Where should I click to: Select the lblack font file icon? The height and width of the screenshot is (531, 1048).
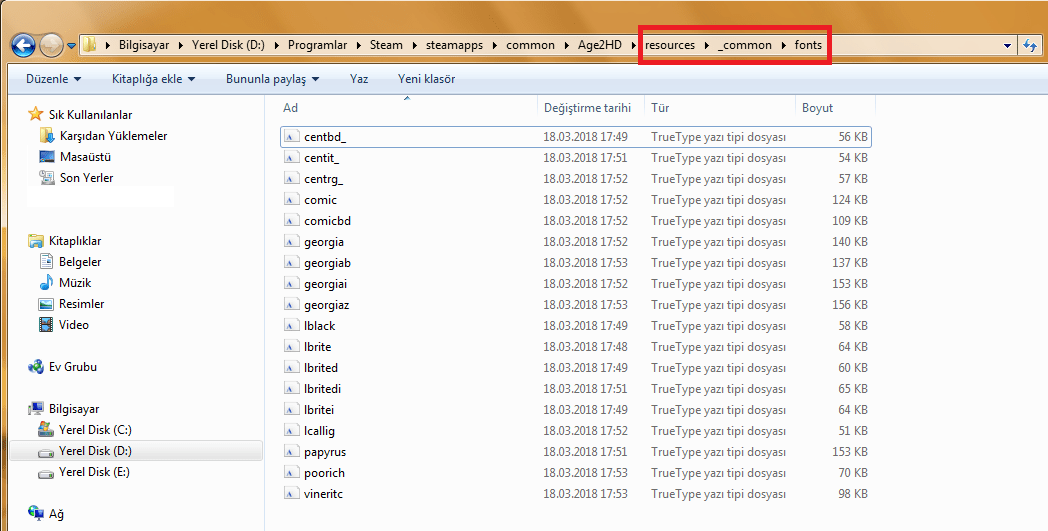[291, 326]
